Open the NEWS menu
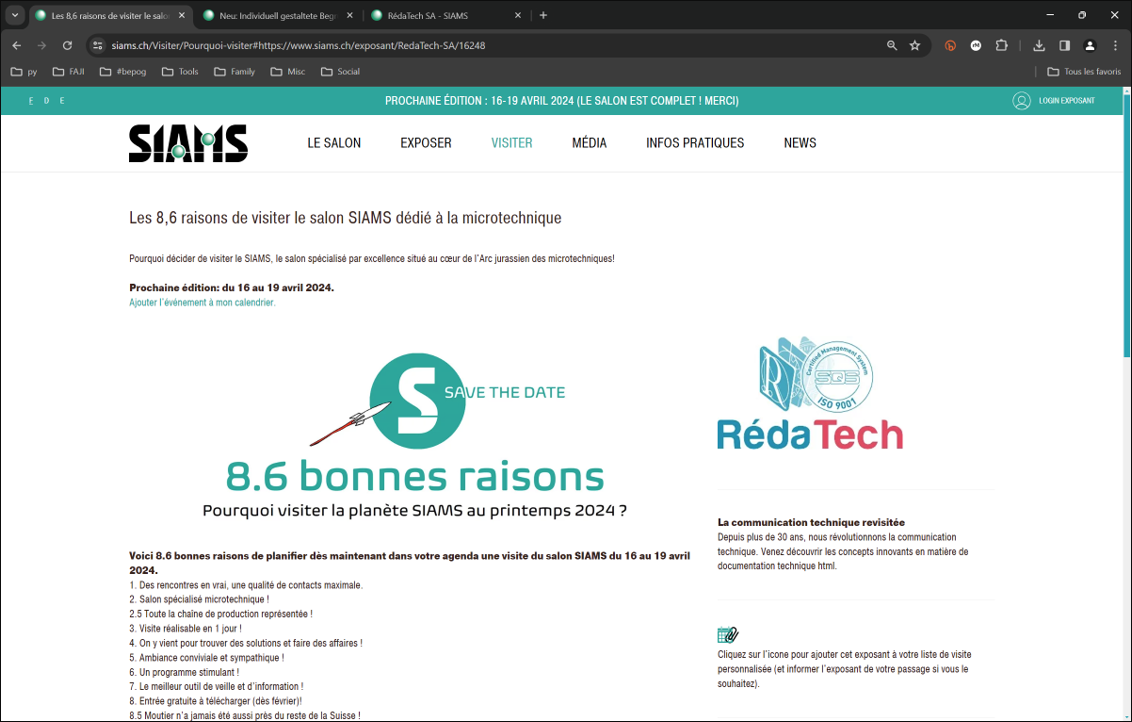The image size is (1132, 722). coord(800,143)
